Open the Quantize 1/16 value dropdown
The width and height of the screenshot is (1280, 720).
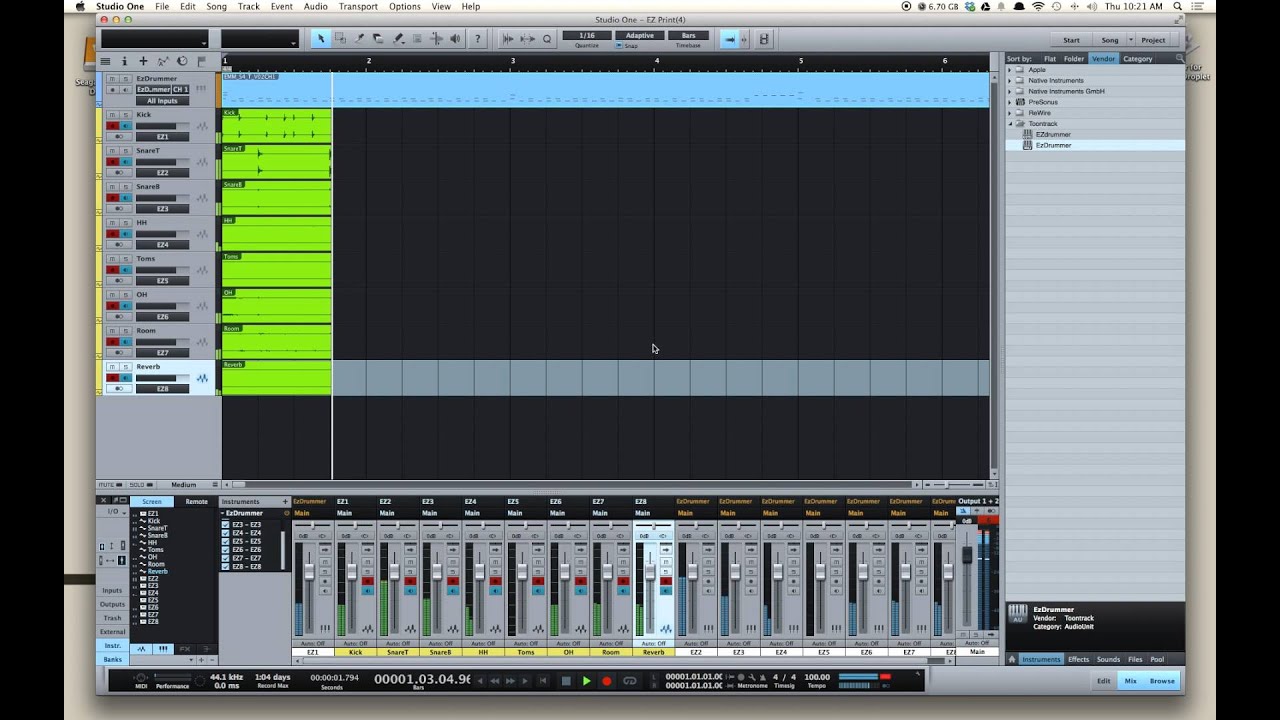click(x=587, y=36)
